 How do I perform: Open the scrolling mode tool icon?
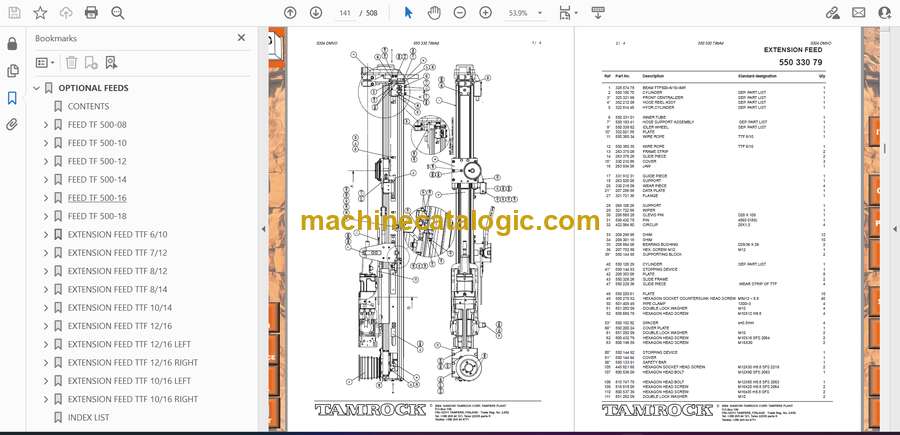click(598, 13)
